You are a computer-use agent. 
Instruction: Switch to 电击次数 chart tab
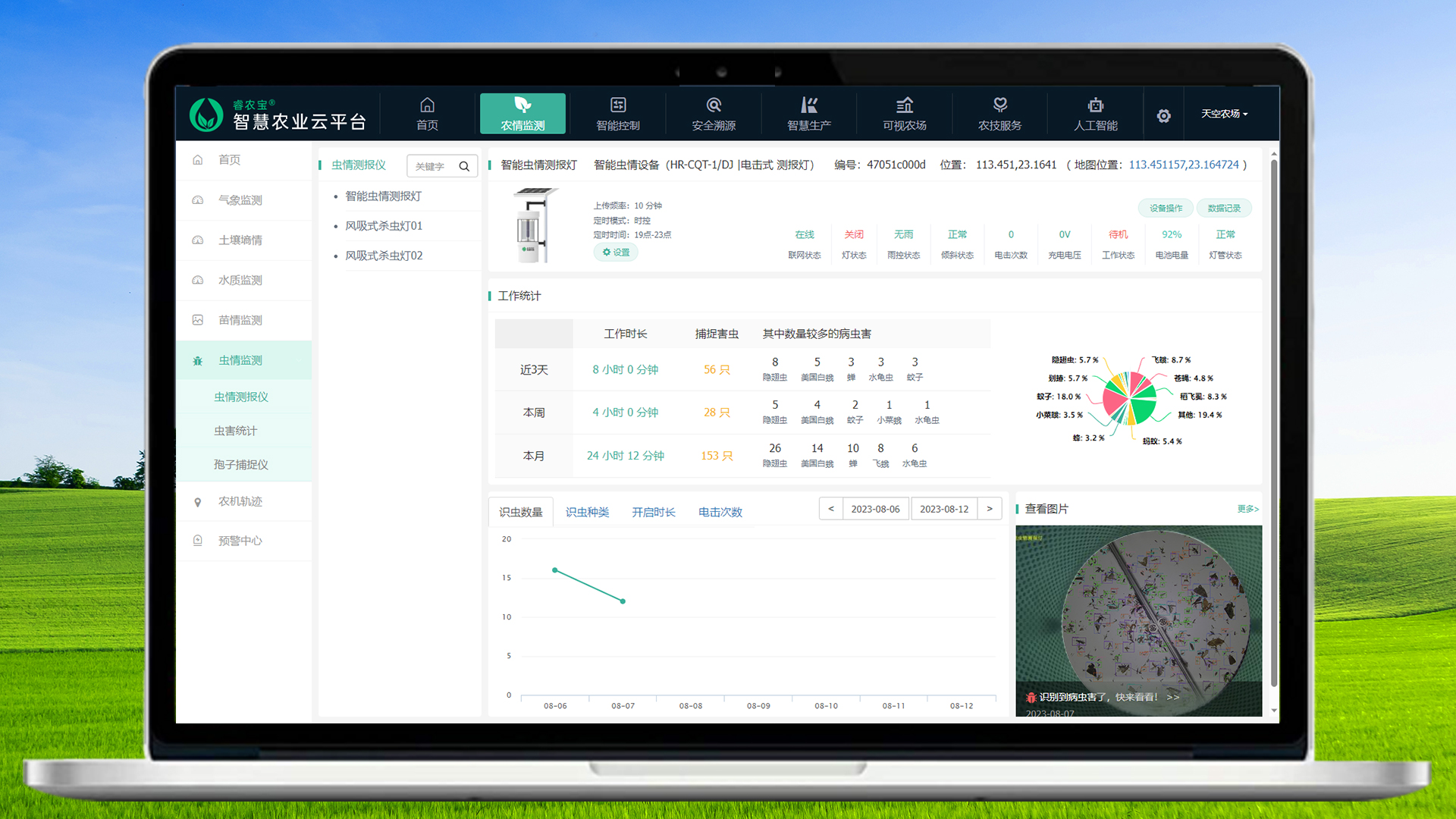click(720, 512)
